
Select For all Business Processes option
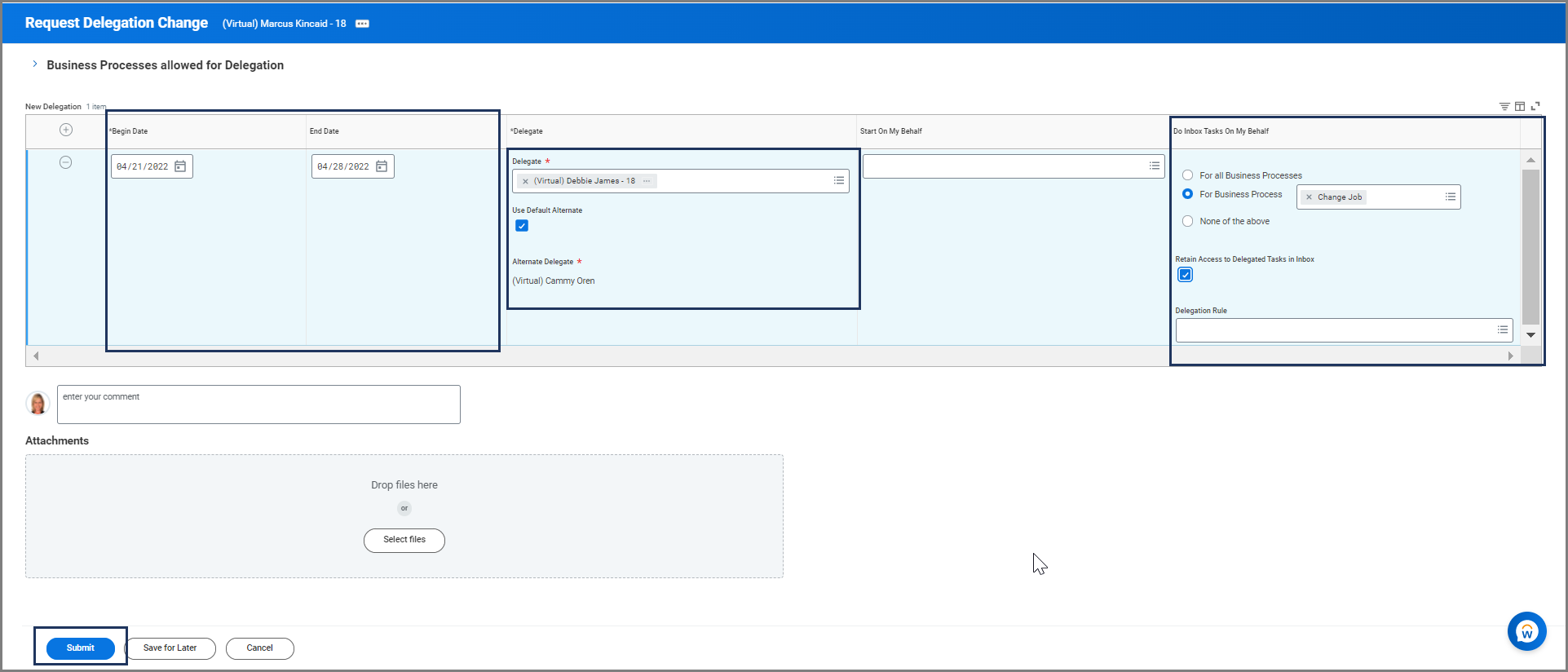click(x=1188, y=175)
